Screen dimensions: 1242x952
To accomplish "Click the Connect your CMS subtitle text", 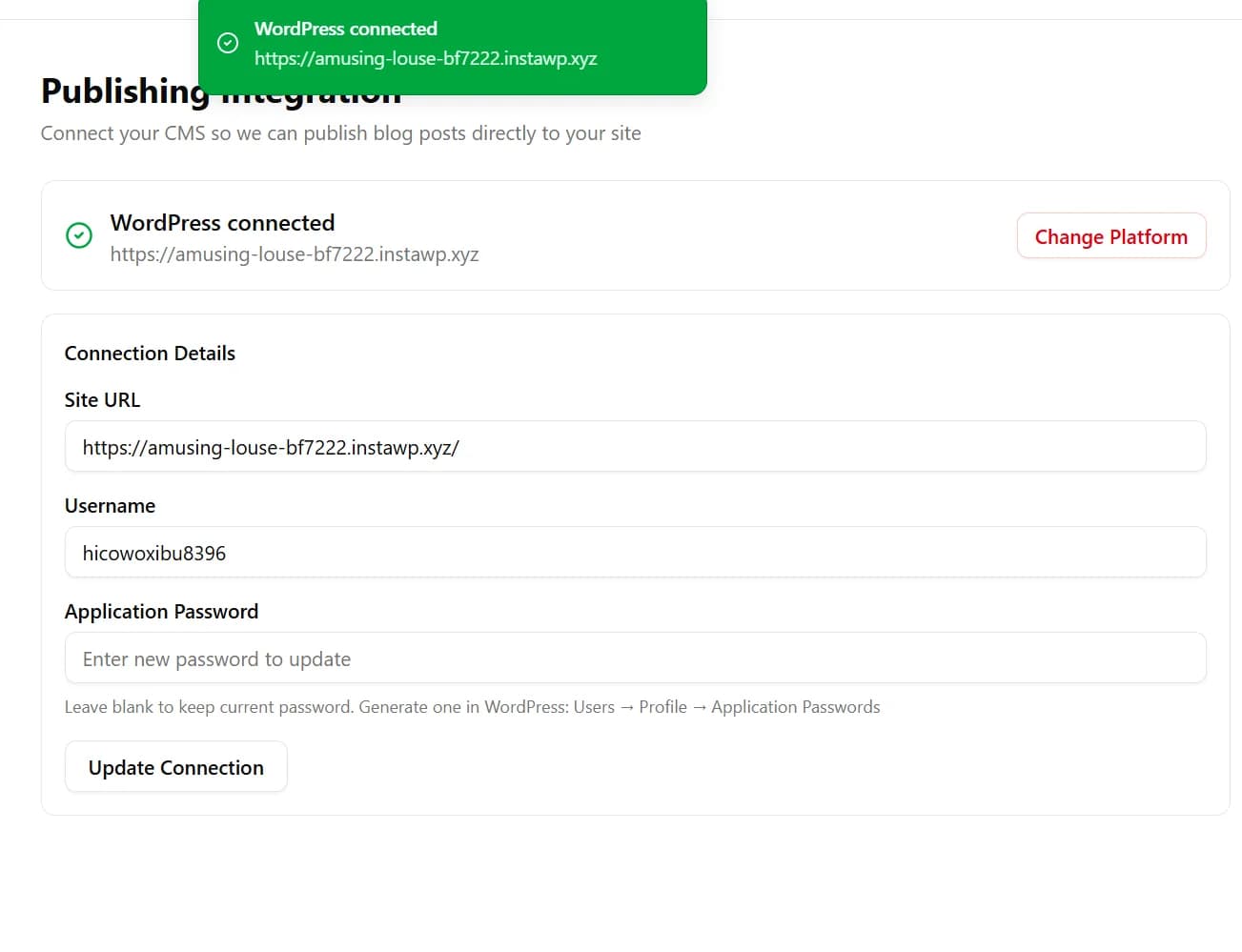I will (x=340, y=132).
